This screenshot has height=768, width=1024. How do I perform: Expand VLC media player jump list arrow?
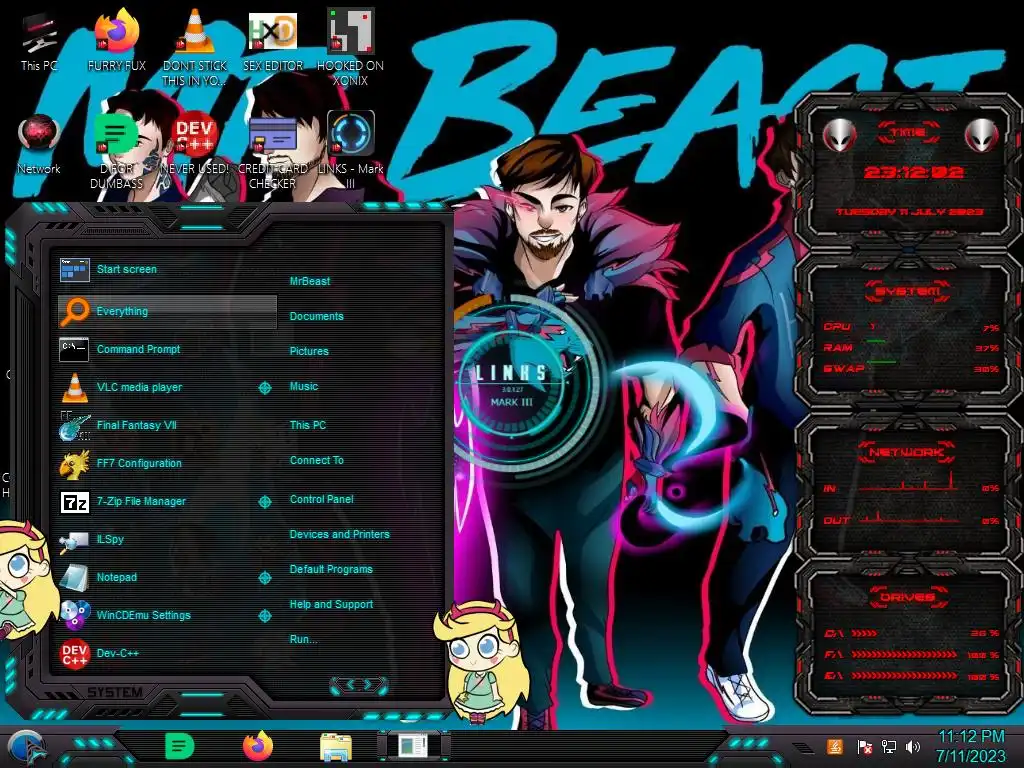(x=264, y=388)
